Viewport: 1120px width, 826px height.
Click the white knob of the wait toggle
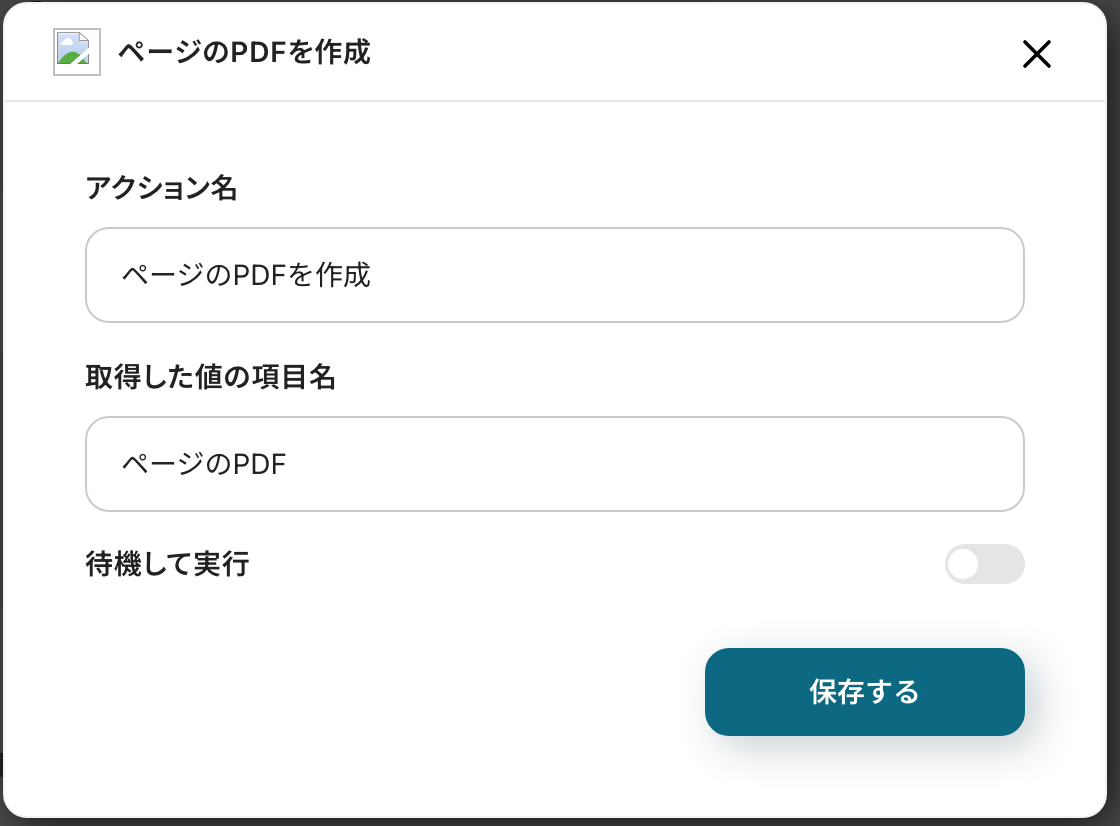(x=963, y=564)
